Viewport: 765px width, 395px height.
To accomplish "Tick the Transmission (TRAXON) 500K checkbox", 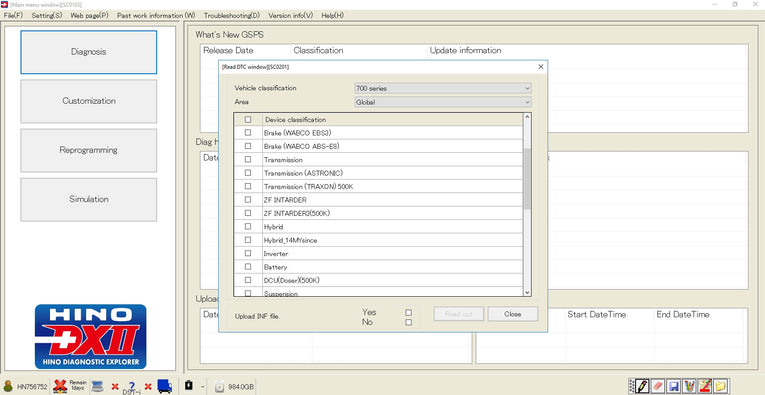I will click(248, 186).
